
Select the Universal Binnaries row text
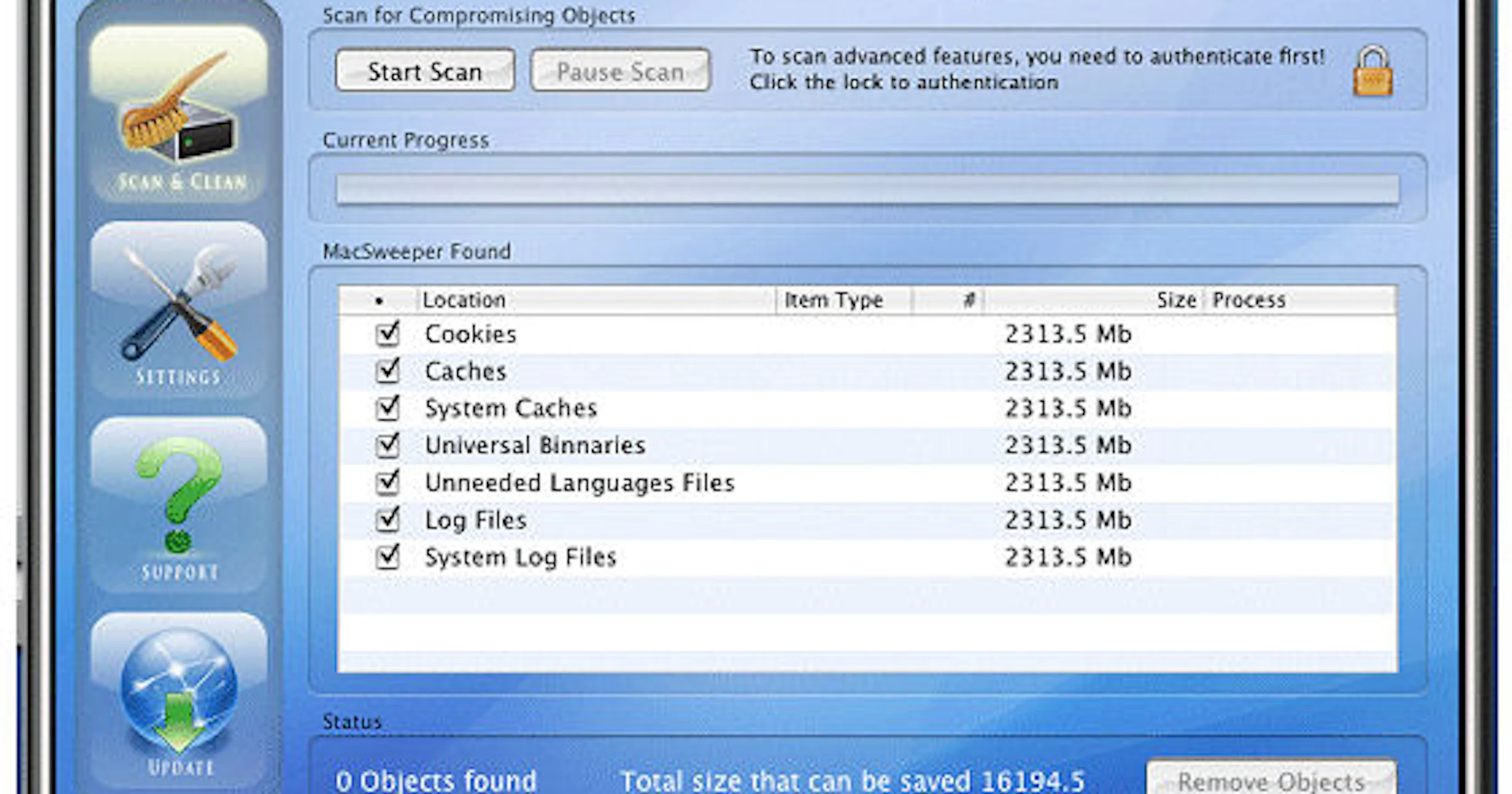tap(535, 446)
